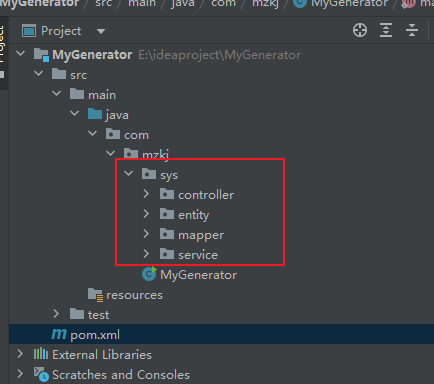Select the entity package label
Viewport: 434px width, 384px height.
coord(194,215)
